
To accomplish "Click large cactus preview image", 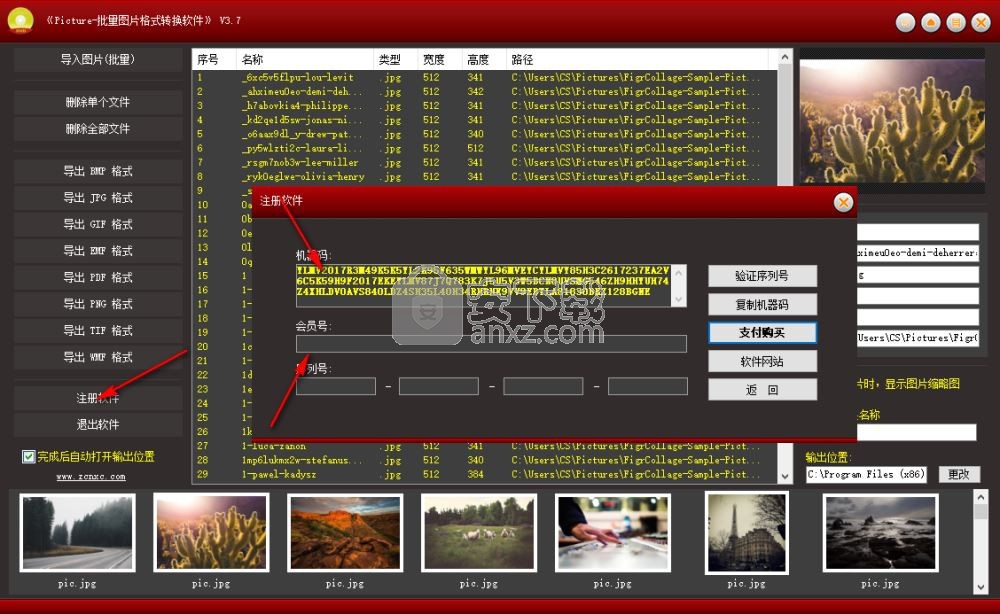I will click(x=892, y=121).
